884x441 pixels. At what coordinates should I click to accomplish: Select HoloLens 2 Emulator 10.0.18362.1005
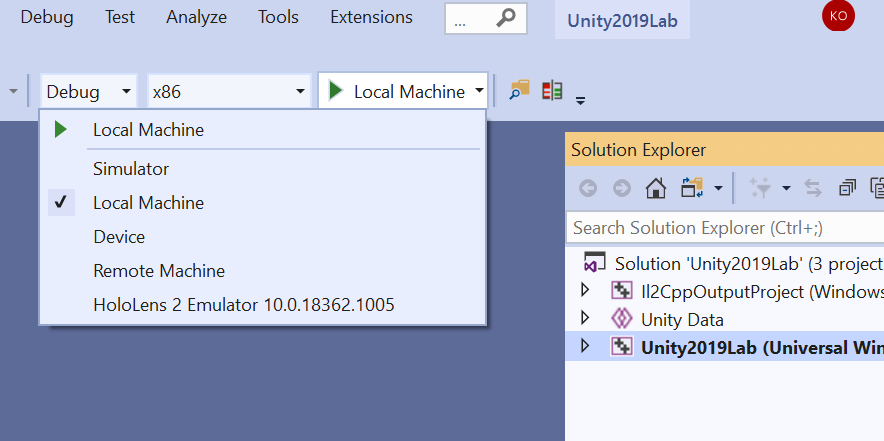tap(263, 305)
